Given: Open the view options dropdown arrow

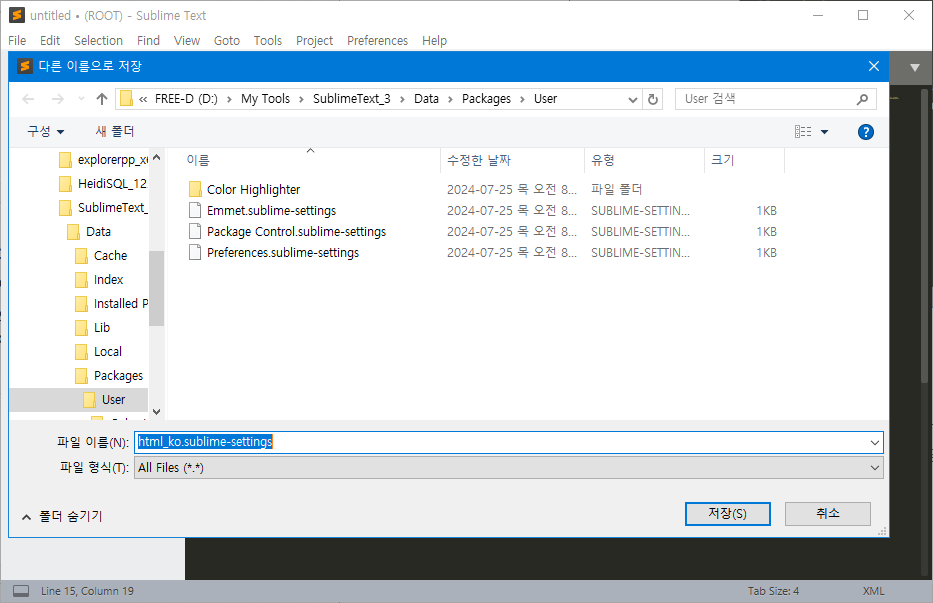Looking at the screenshot, I should 825,132.
